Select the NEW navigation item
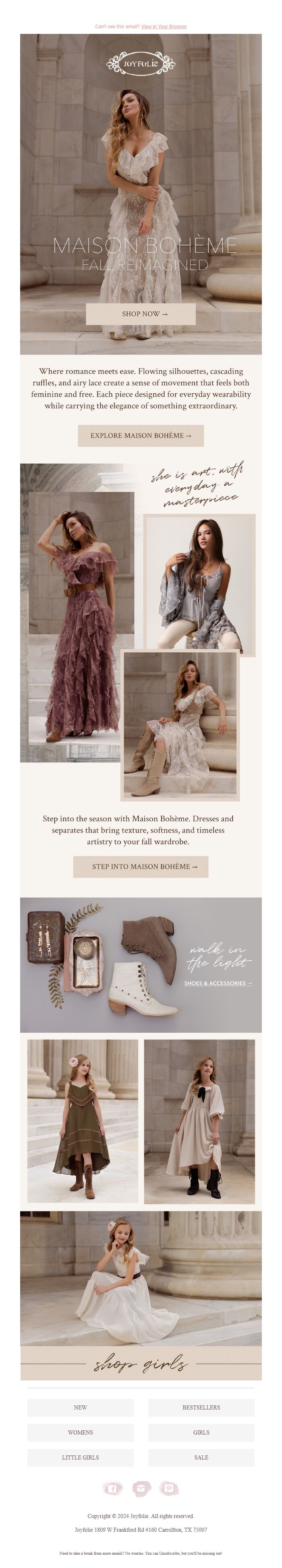Image resolution: width=282 pixels, height=1568 pixels. coord(80,1407)
